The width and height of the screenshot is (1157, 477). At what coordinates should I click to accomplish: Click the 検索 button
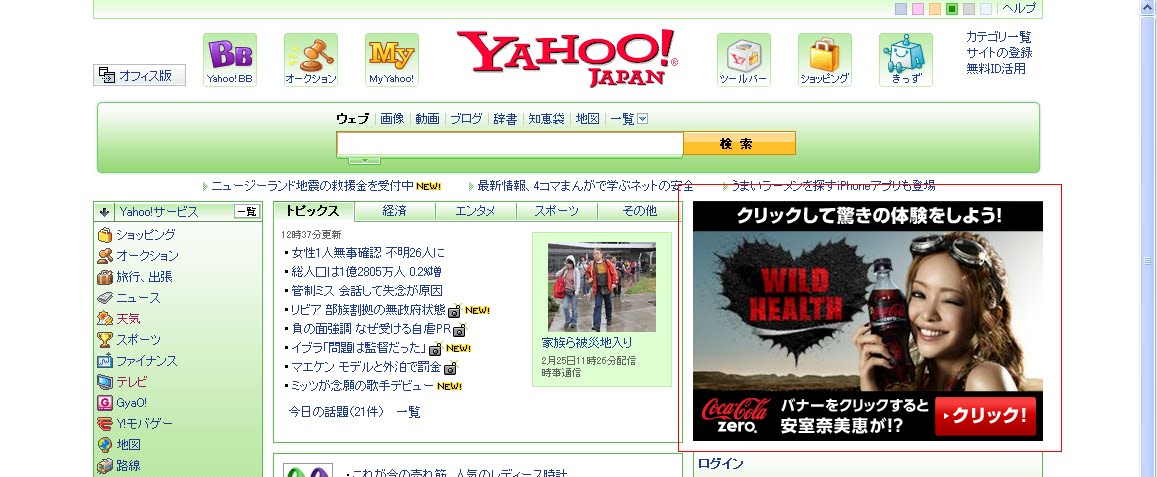pyautogui.click(x=739, y=143)
